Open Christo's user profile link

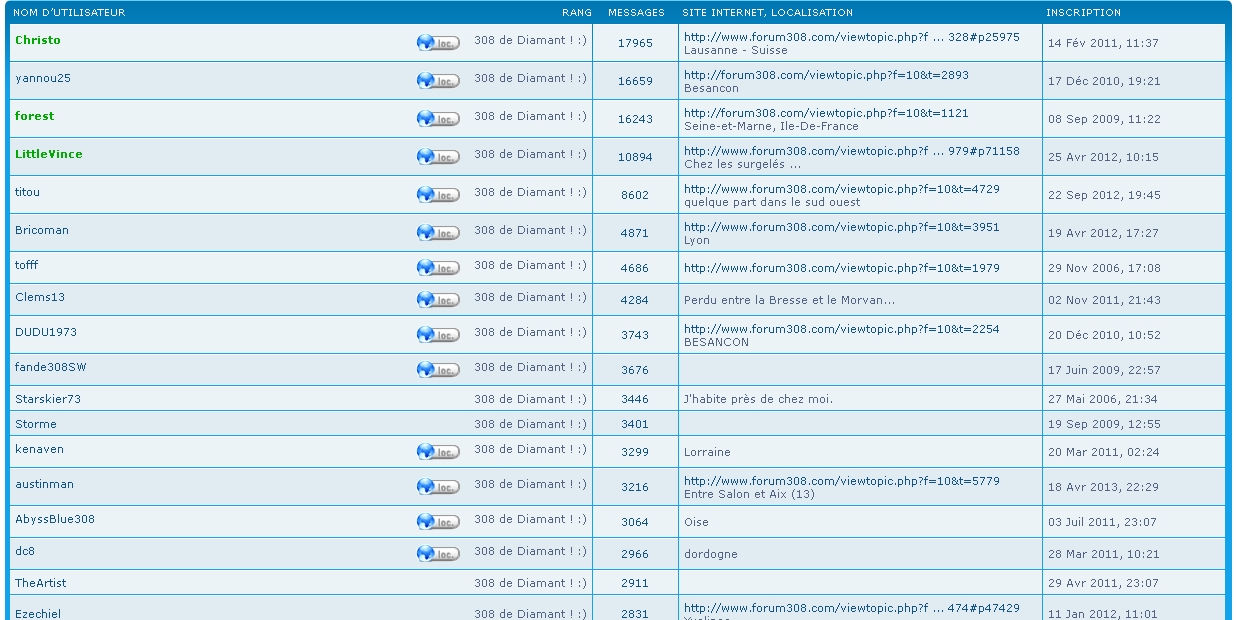(x=38, y=40)
